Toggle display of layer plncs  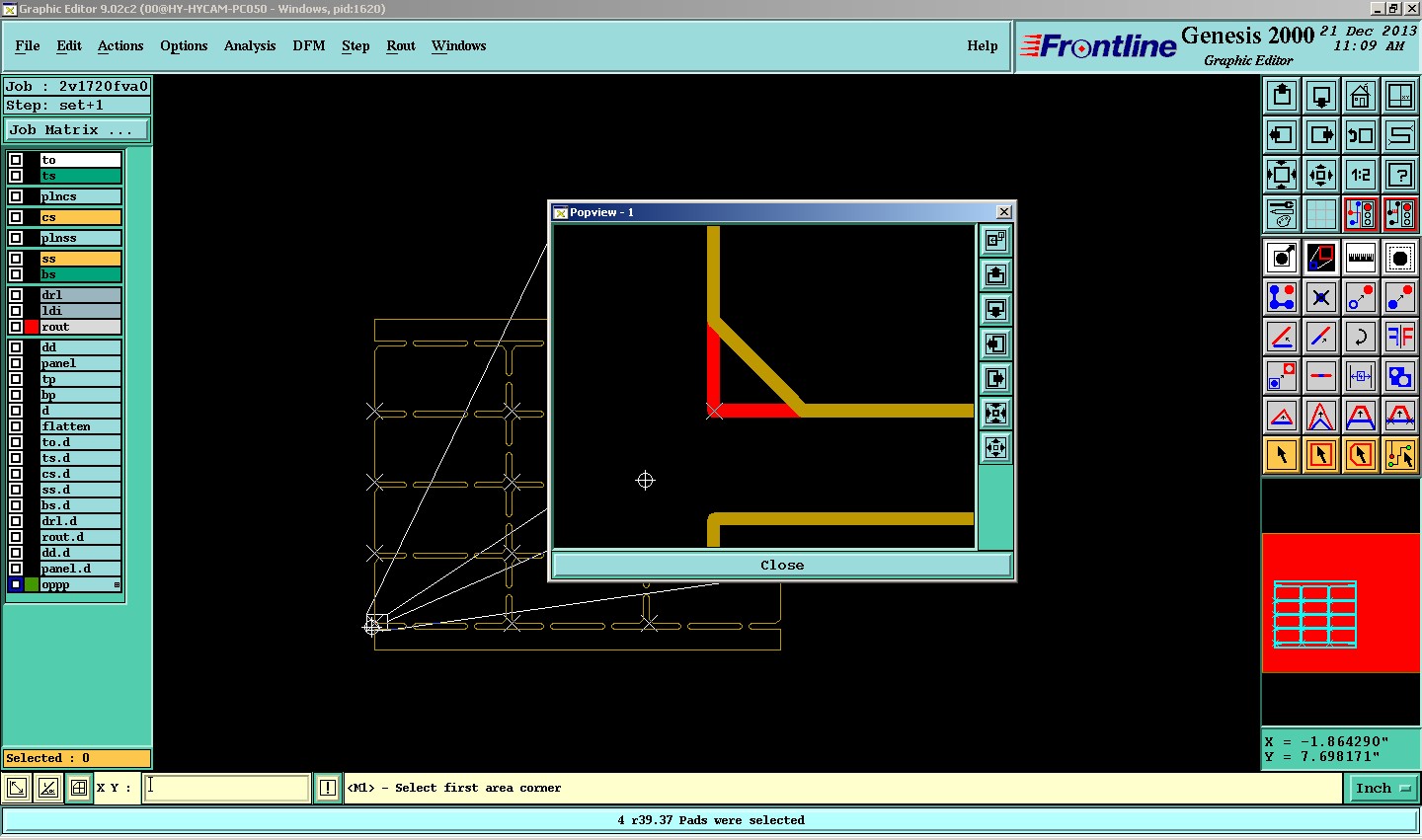(16, 196)
